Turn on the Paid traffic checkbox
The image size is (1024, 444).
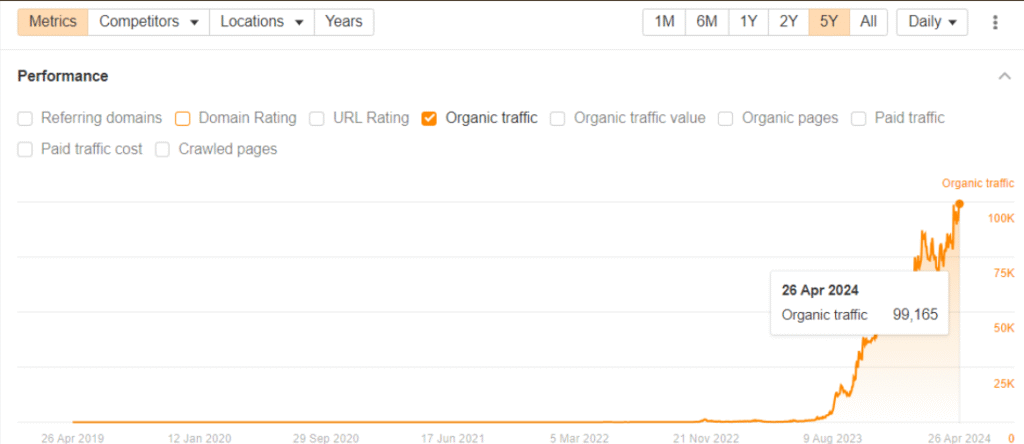coord(859,118)
